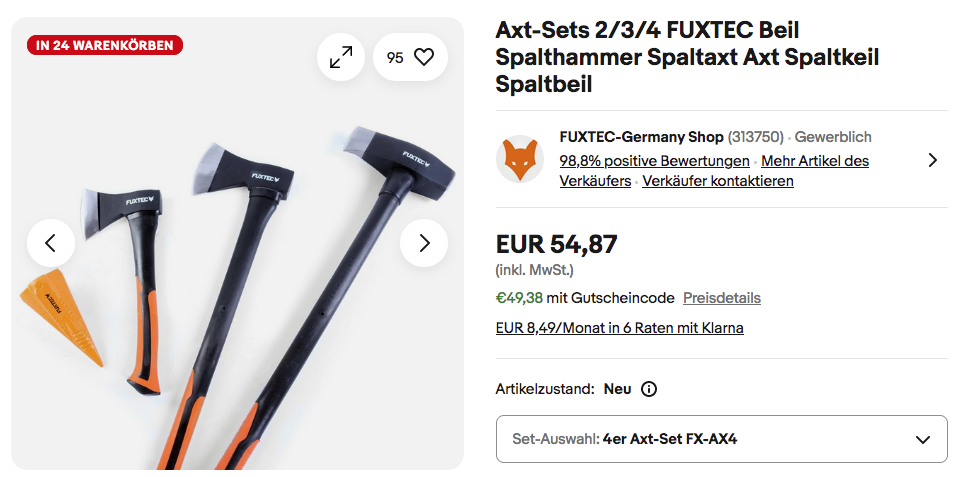Viewport: 972px width, 477px height.
Task: Click the EUR 54,87 price
Action: tap(556, 244)
